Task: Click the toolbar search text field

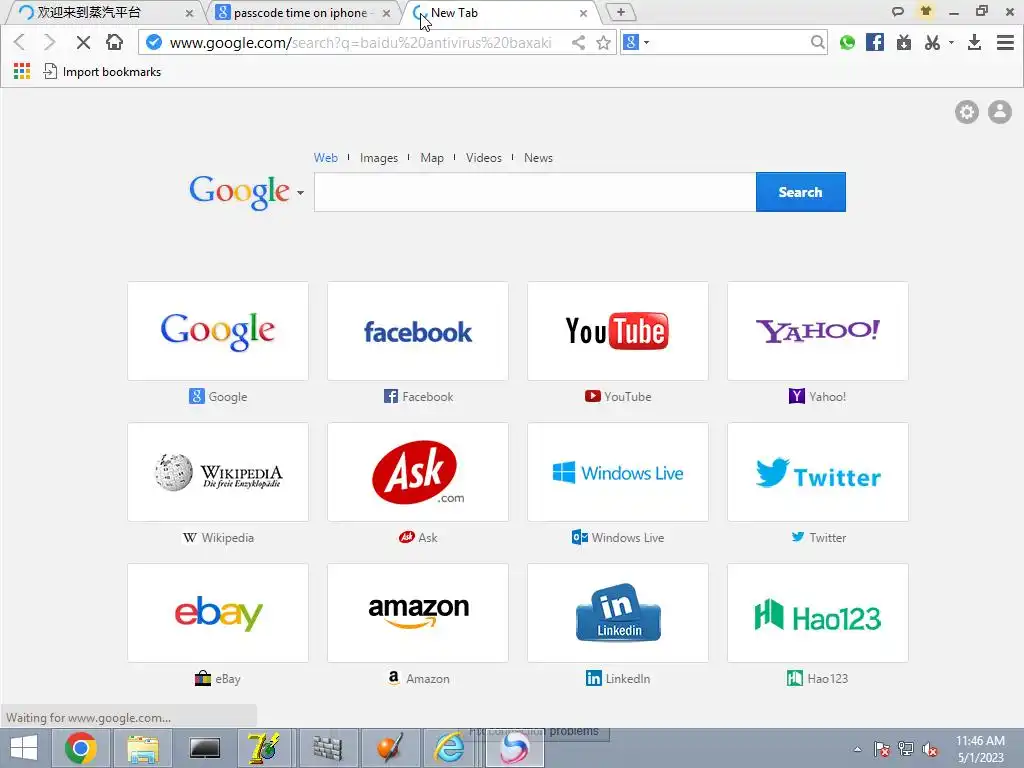Action: tap(729, 42)
